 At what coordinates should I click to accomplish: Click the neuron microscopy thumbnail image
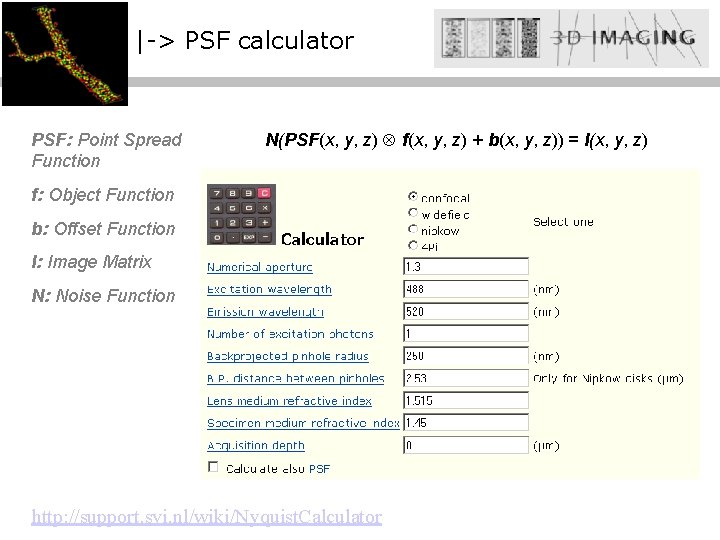pyautogui.click(x=65, y=54)
